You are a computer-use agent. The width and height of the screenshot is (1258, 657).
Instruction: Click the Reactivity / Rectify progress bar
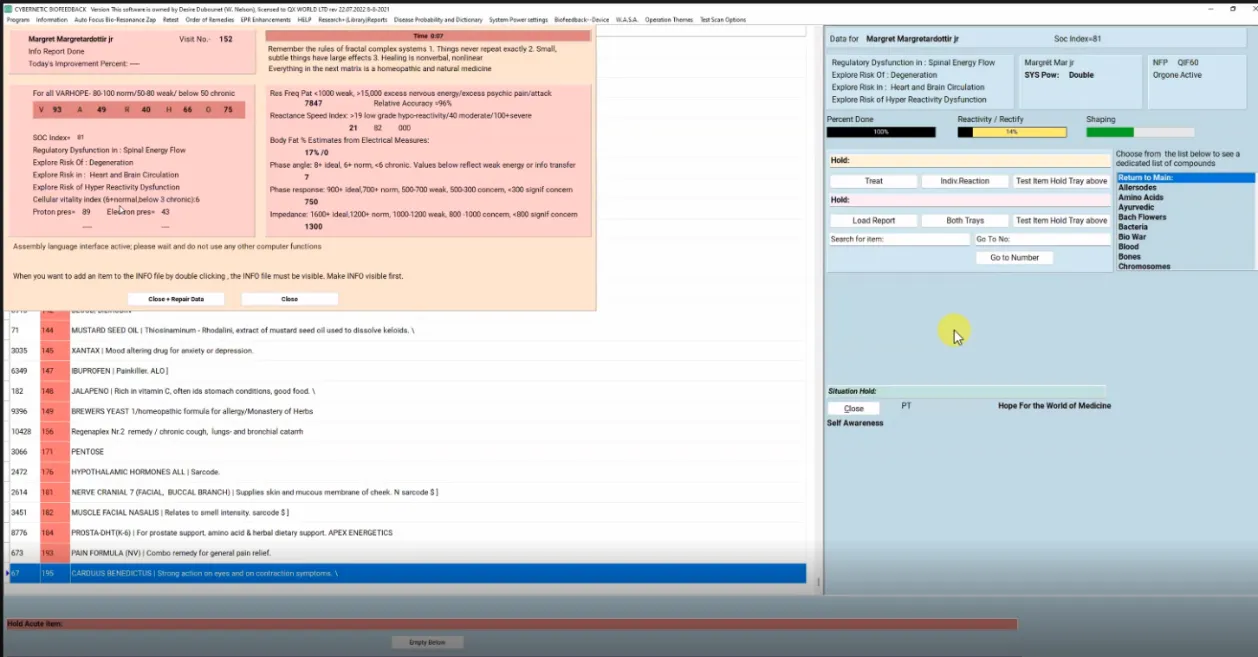click(x=1012, y=132)
